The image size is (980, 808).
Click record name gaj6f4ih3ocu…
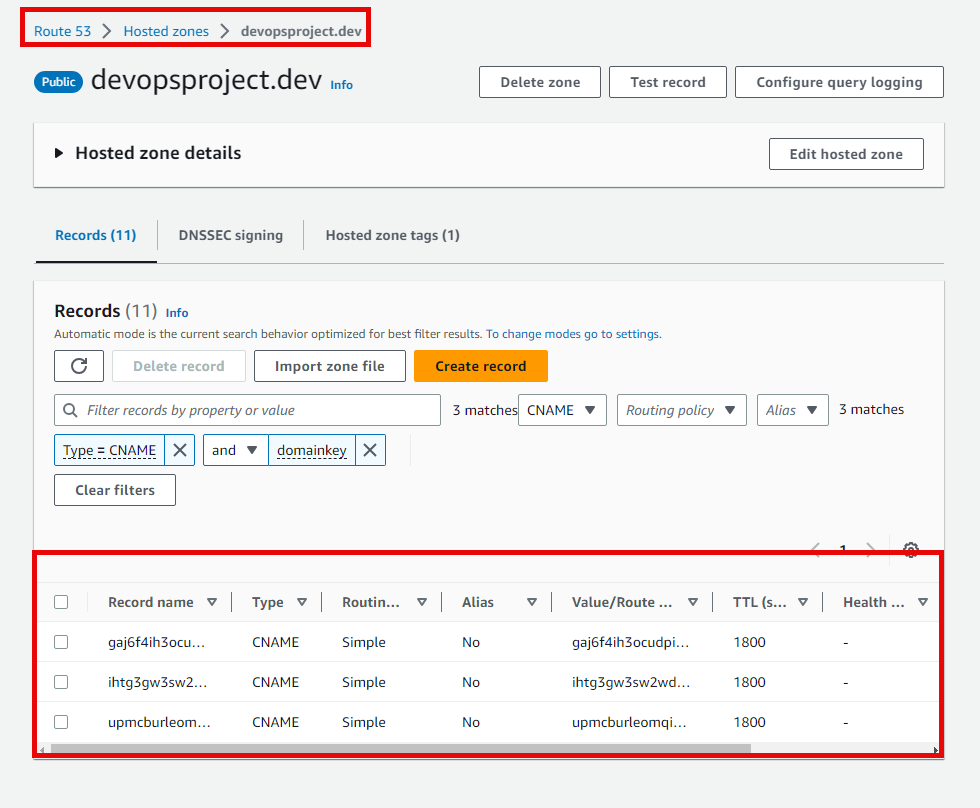pyautogui.click(x=156, y=642)
